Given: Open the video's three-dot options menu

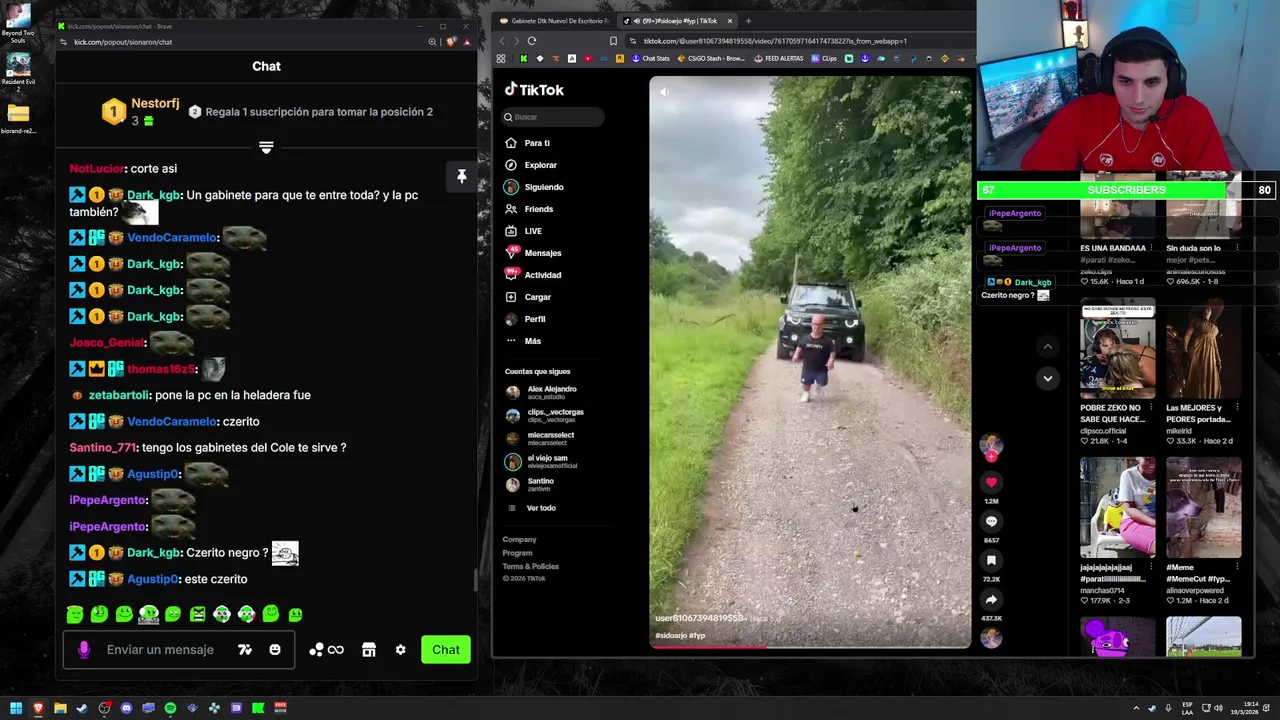Looking at the screenshot, I should 955,92.
